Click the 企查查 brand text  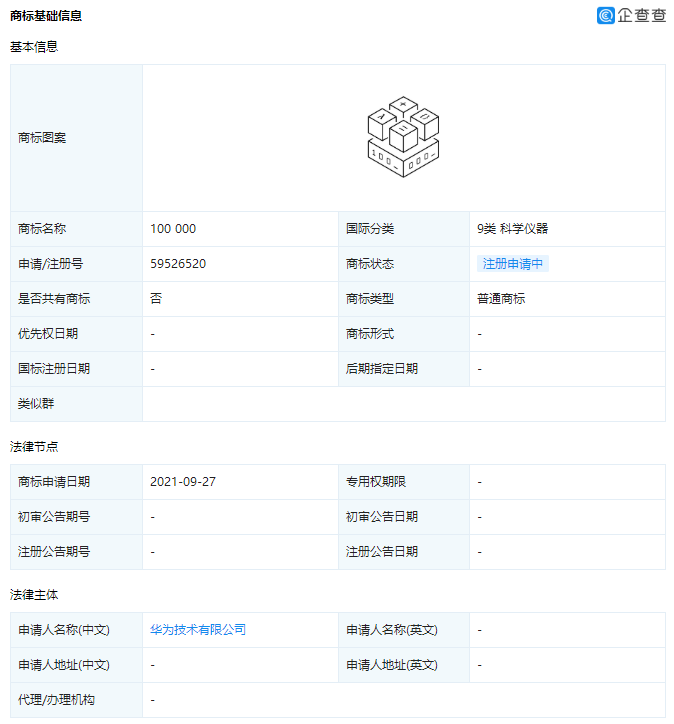click(641, 15)
